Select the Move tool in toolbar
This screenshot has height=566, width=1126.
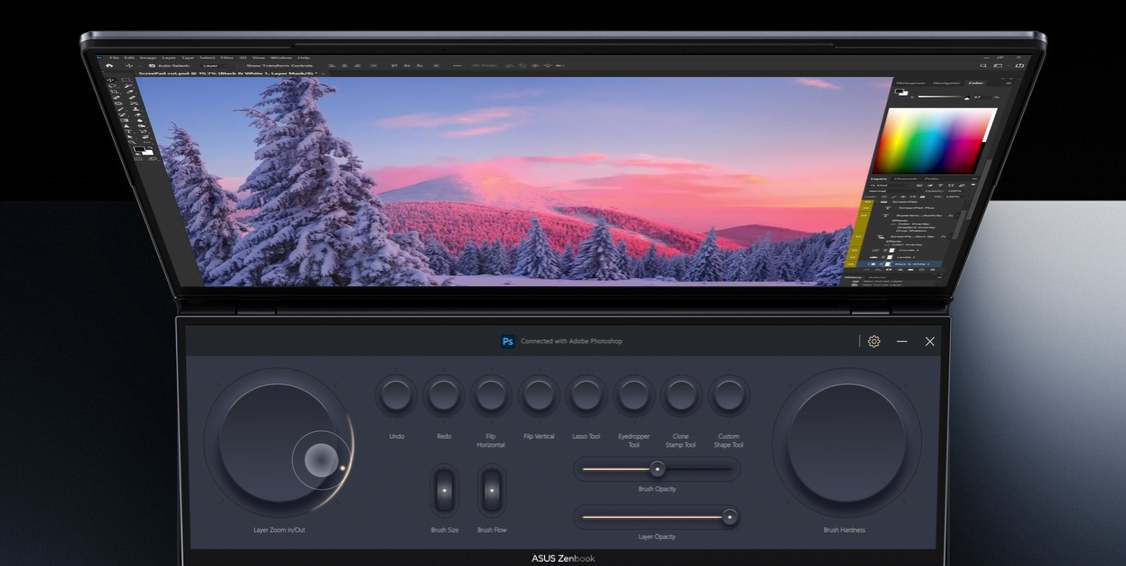(110, 80)
